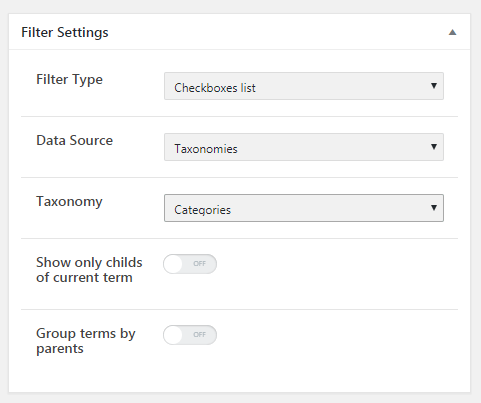Click the Filter Type dropdown arrow
Screen dimensions: 481x403
point(434,86)
